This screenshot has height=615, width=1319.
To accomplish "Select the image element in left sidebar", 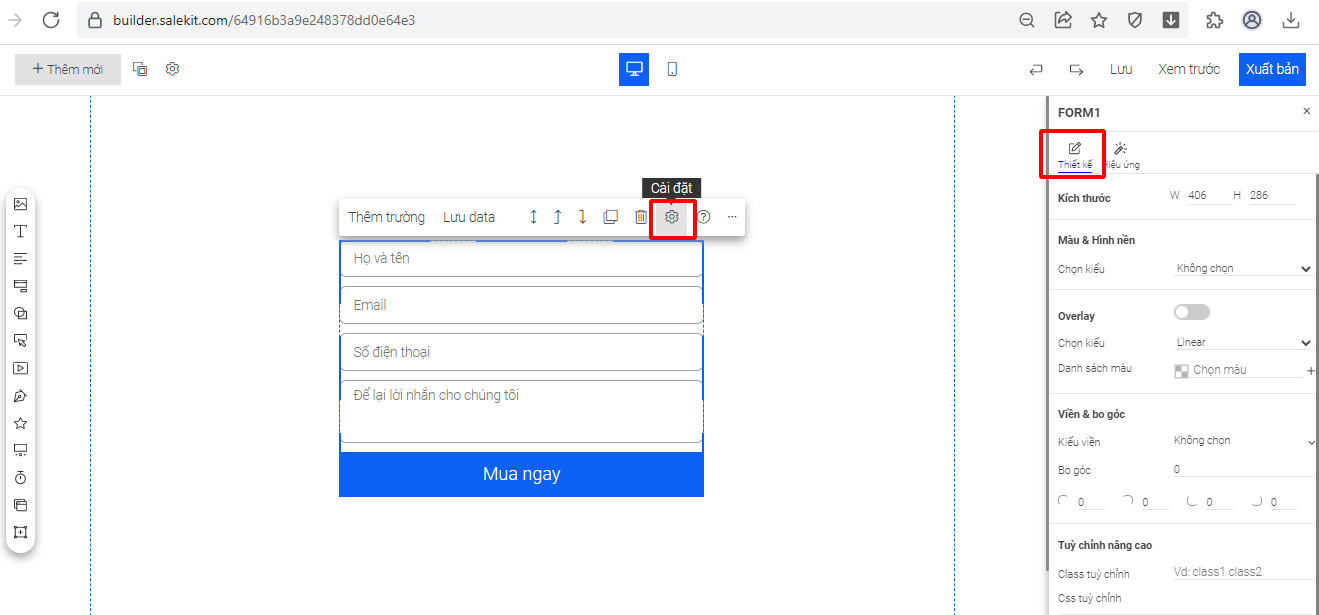I will (x=20, y=204).
